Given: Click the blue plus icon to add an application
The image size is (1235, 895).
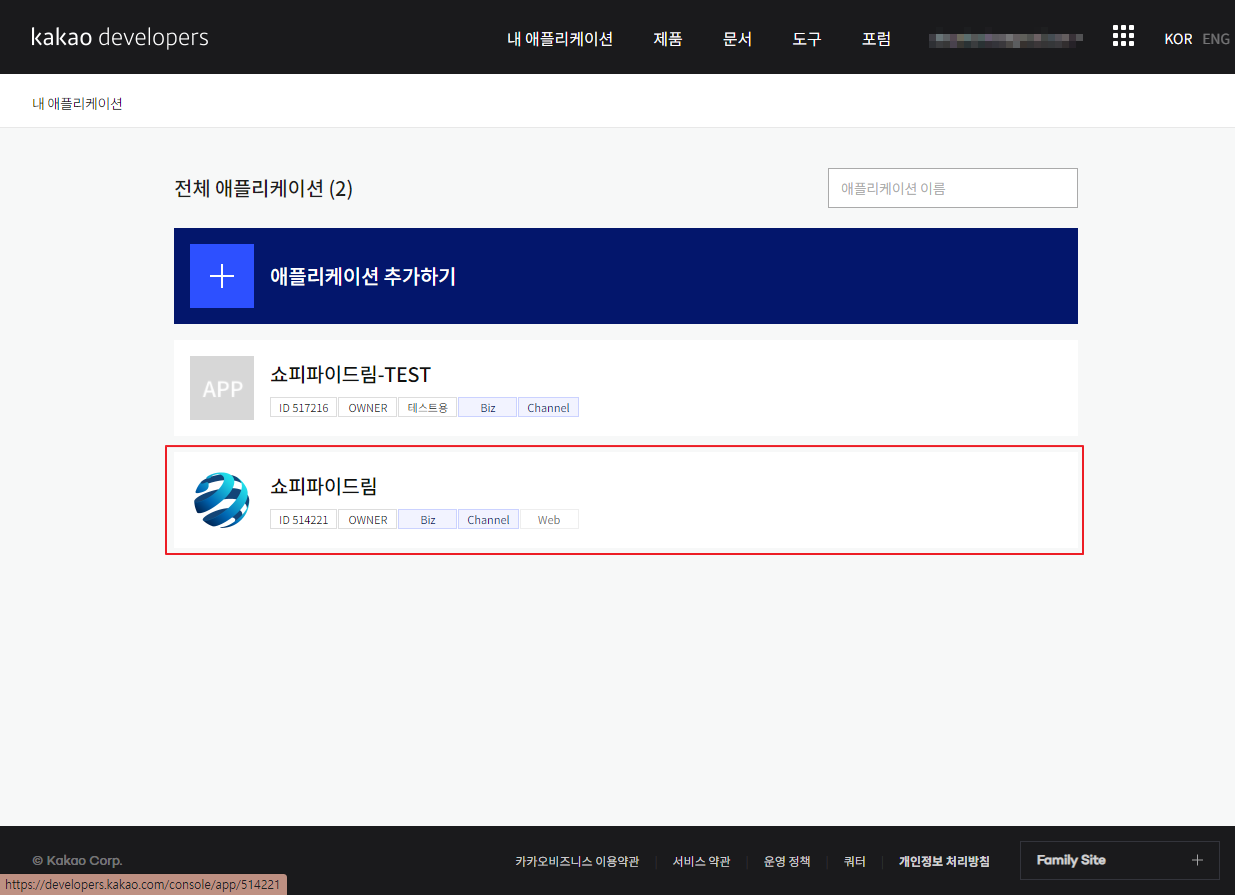Looking at the screenshot, I should 222,276.
